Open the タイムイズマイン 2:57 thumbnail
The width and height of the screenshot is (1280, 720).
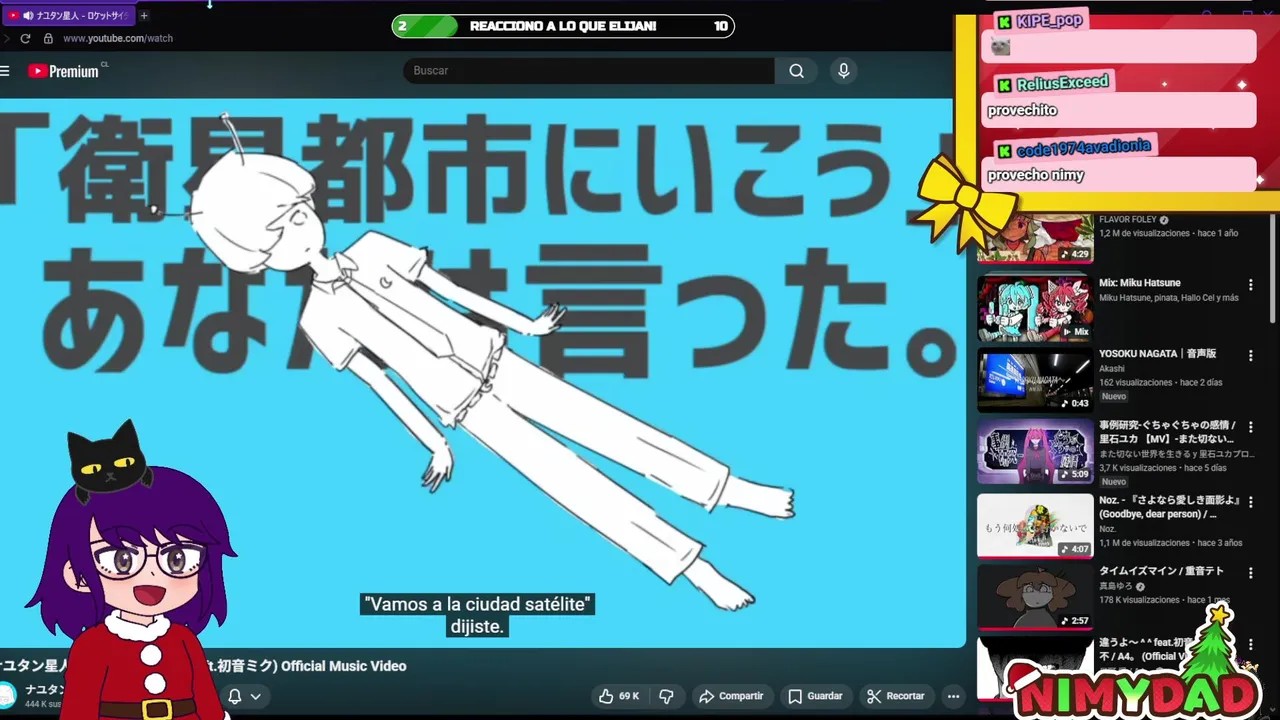(x=1035, y=597)
